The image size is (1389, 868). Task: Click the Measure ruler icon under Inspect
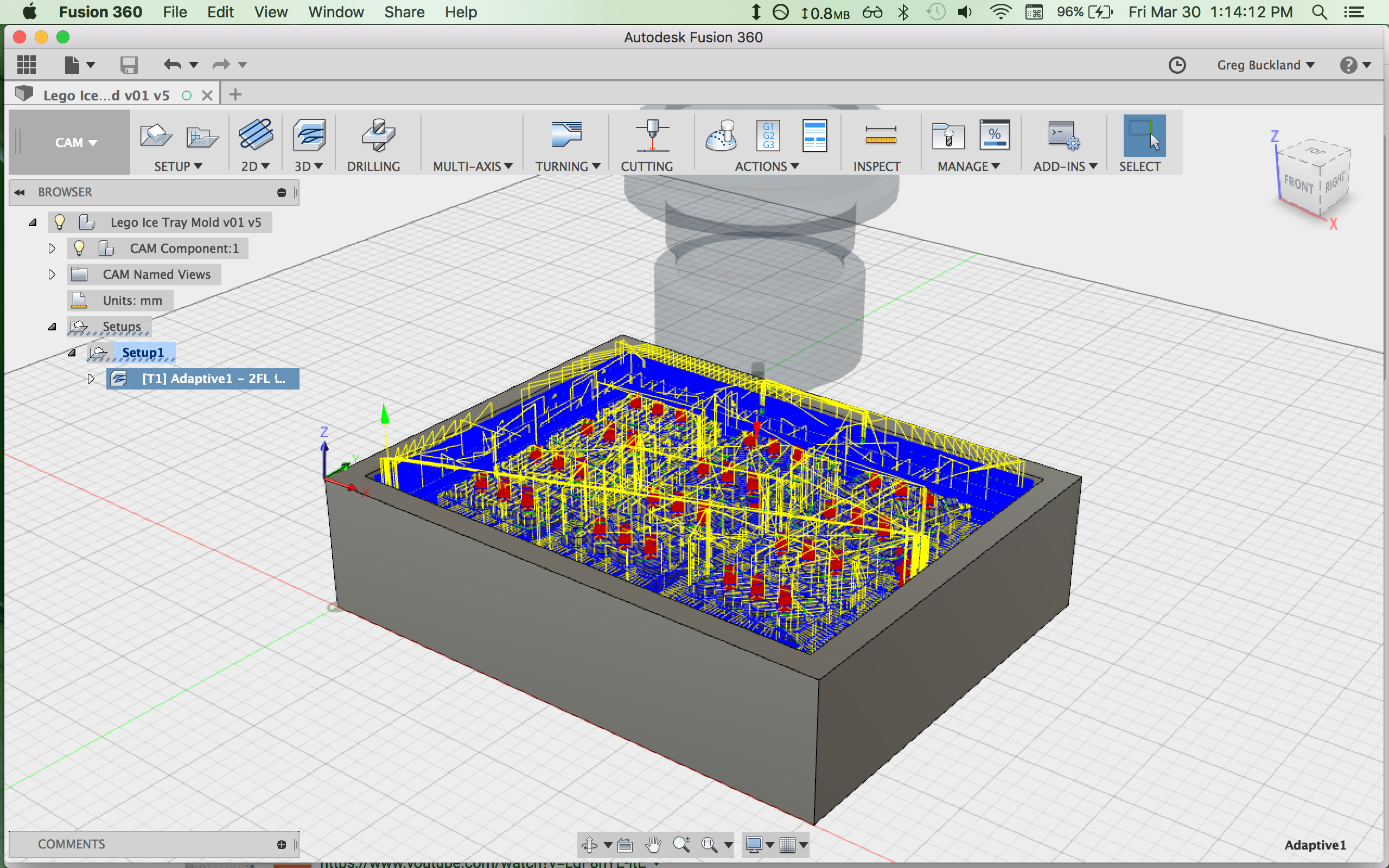tap(881, 136)
